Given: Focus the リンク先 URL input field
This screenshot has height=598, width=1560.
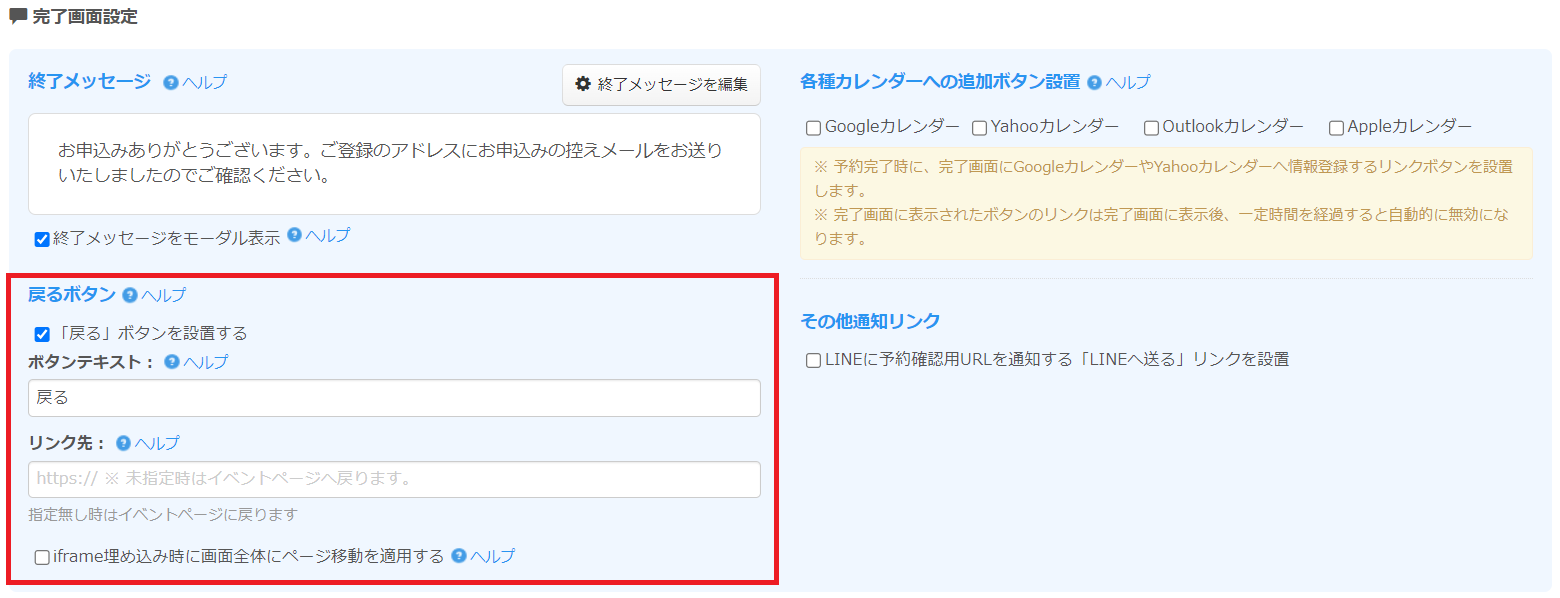Looking at the screenshot, I should click(x=394, y=479).
